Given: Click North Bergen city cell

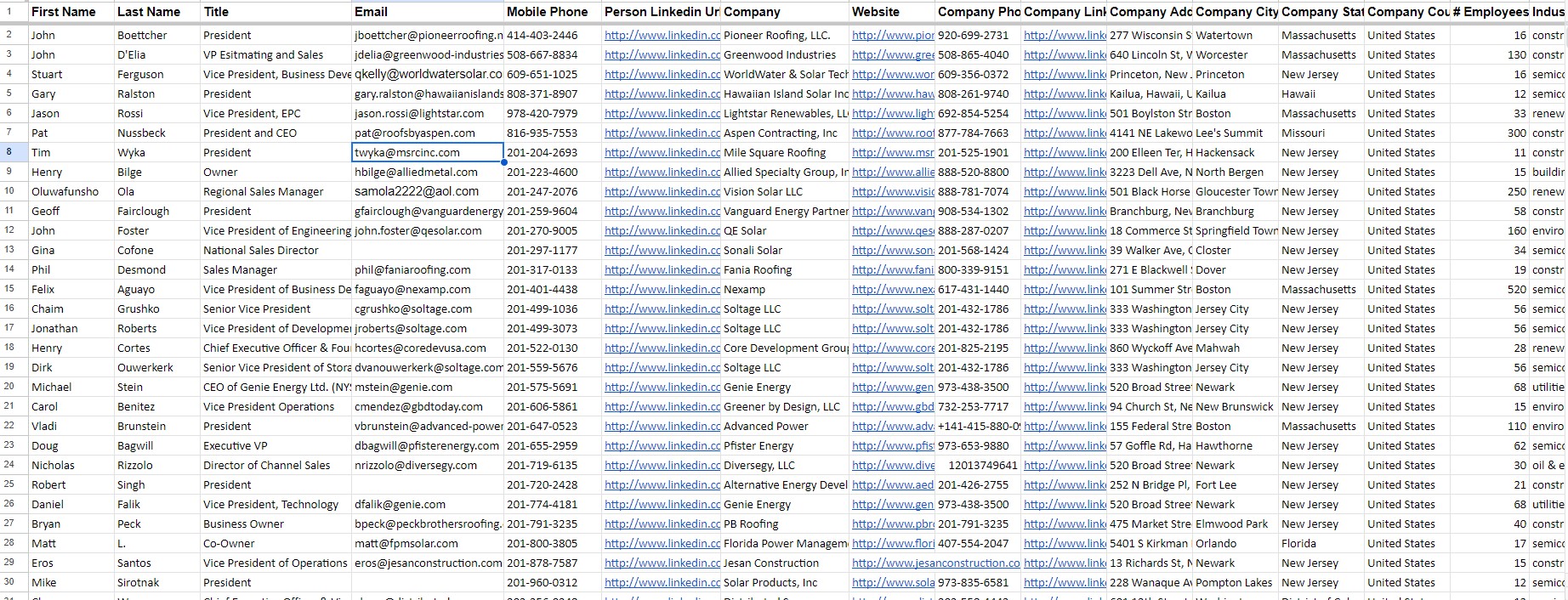Looking at the screenshot, I should [x=1236, y=172].
